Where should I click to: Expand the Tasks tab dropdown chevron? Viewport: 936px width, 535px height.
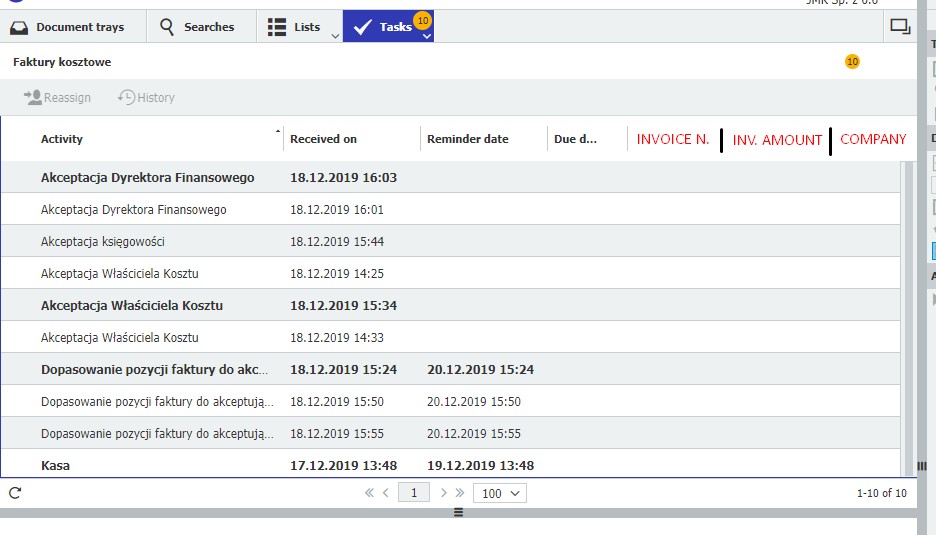tap(427, 36)
